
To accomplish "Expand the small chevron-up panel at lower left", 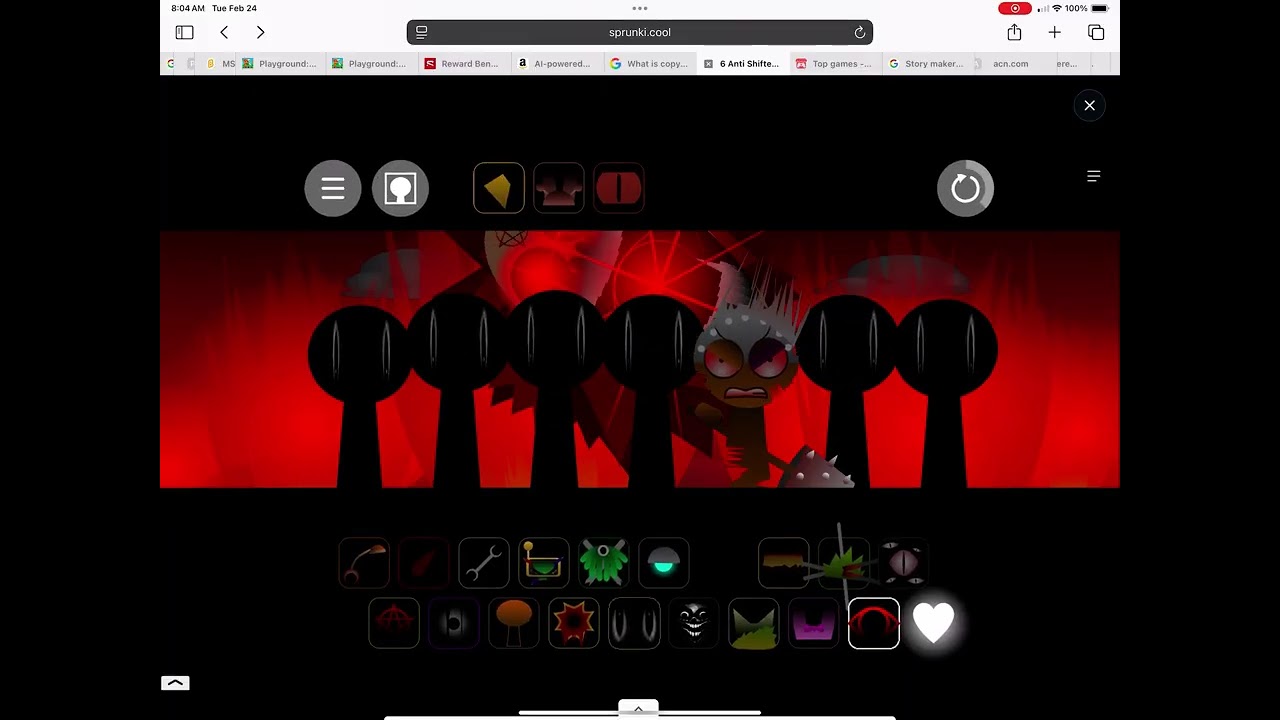I will click(175, 683).
